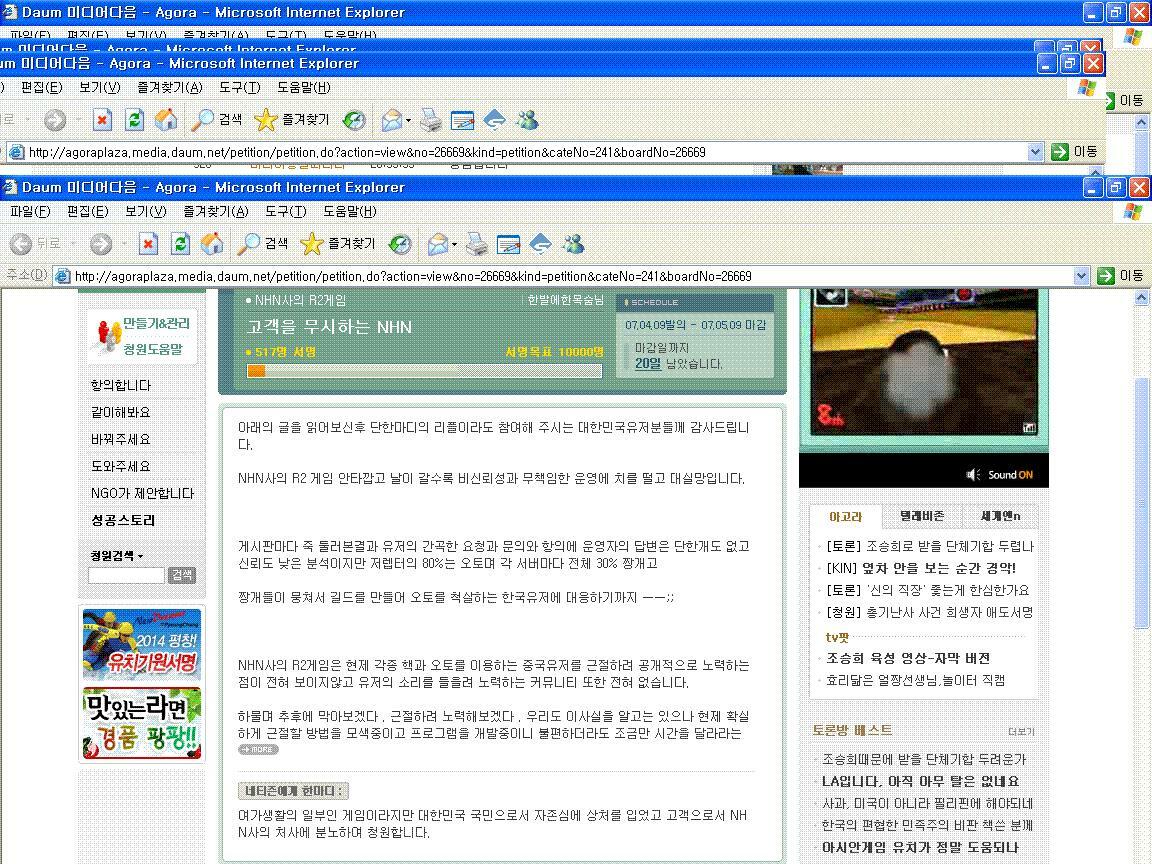Image resolution: width=1152 pixels, height=864 pixels.
Task: Toggle Sound ON speaker in video ad
Action: [999, 475]
